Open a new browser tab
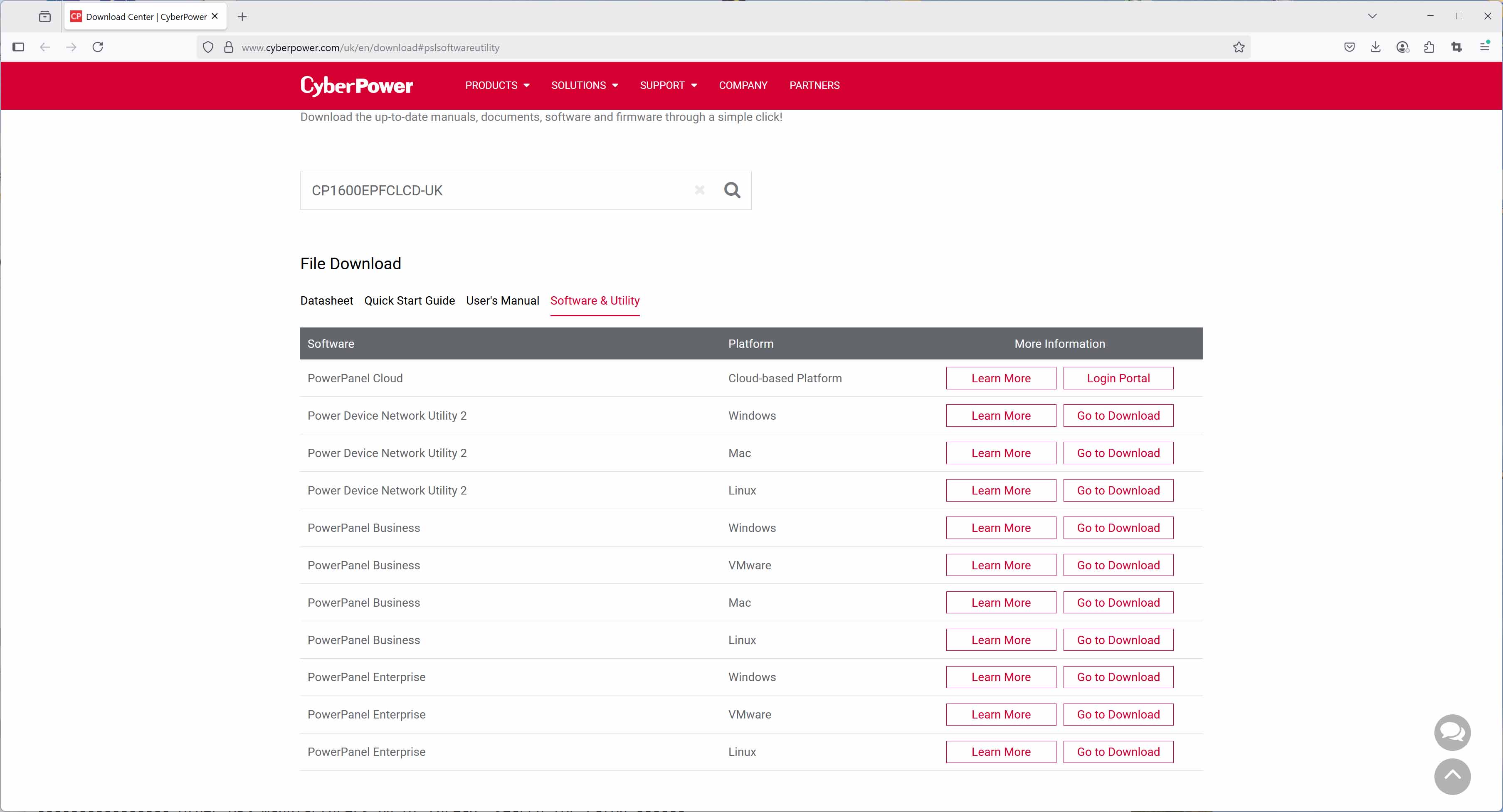Image resolution: width=1503 pixels, height=812 pixels. tap(242, 16)
